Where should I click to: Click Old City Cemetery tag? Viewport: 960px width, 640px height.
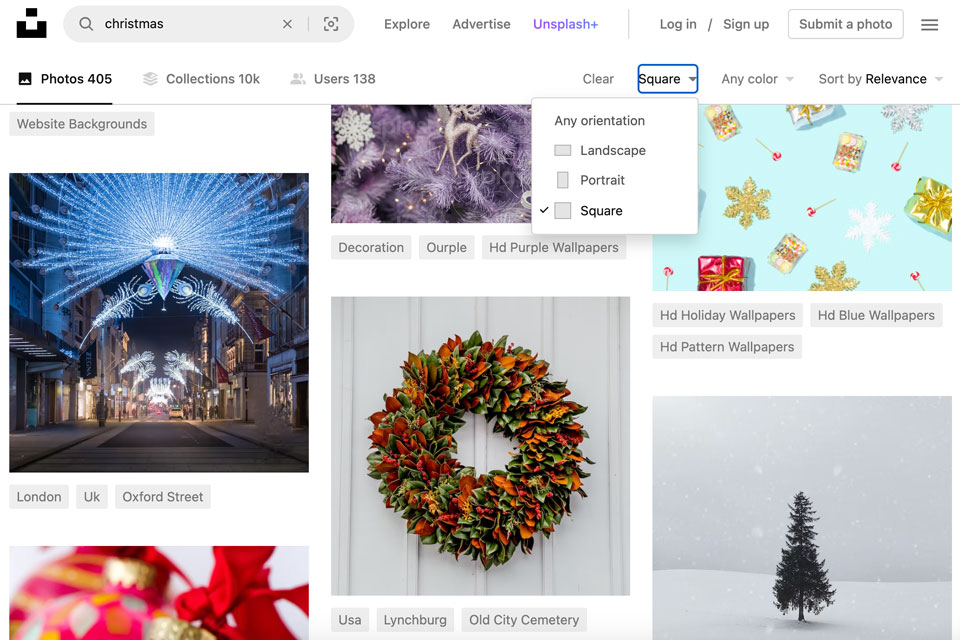click(524, 620)
